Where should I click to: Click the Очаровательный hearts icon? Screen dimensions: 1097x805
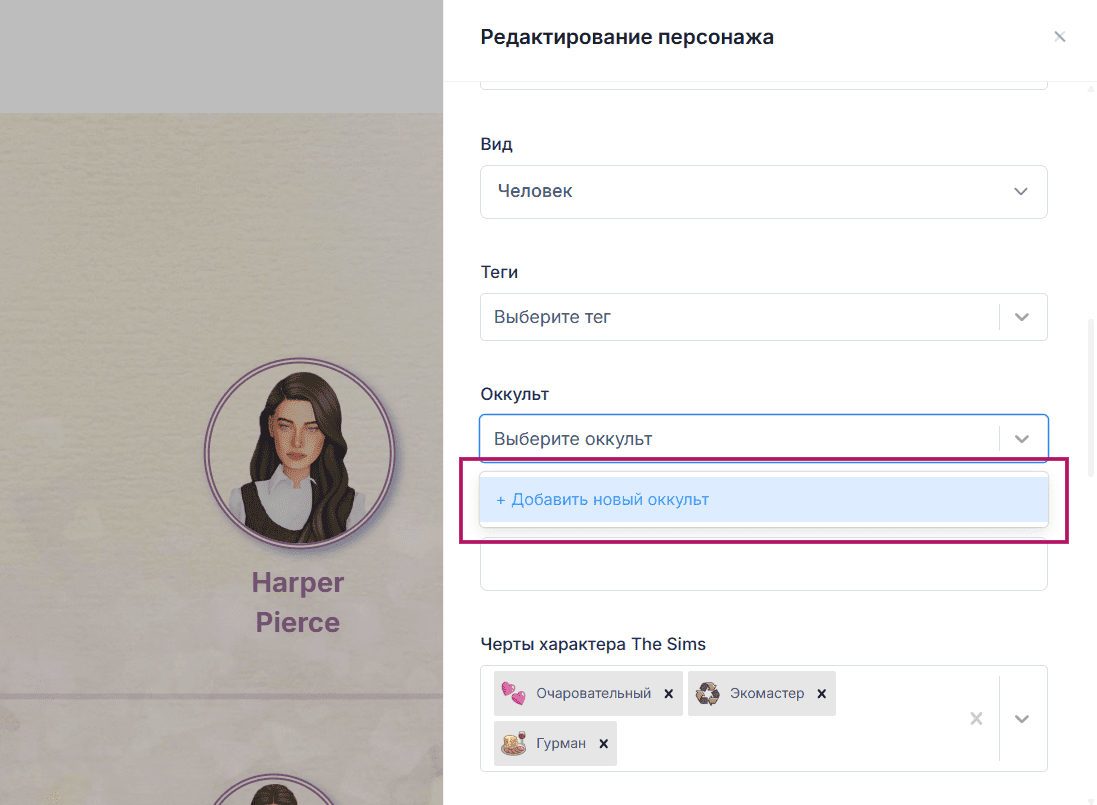[x=514, y=693]
